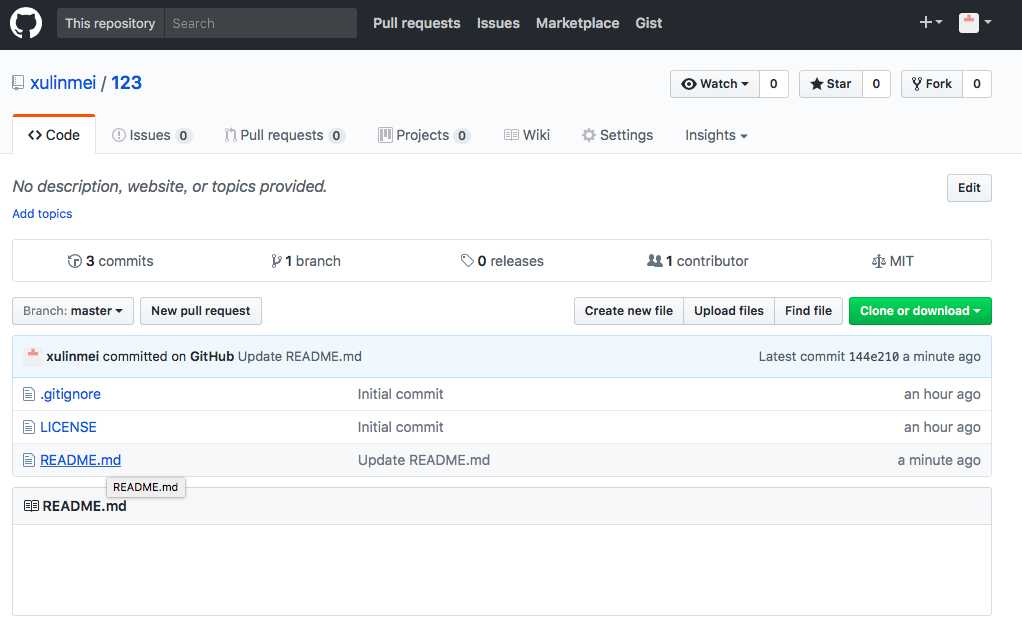Image resolution: width=1022 pixels, height=642 pixels.
Task: Open Pull requests in top navigation
Action: [x=416, y=23]
